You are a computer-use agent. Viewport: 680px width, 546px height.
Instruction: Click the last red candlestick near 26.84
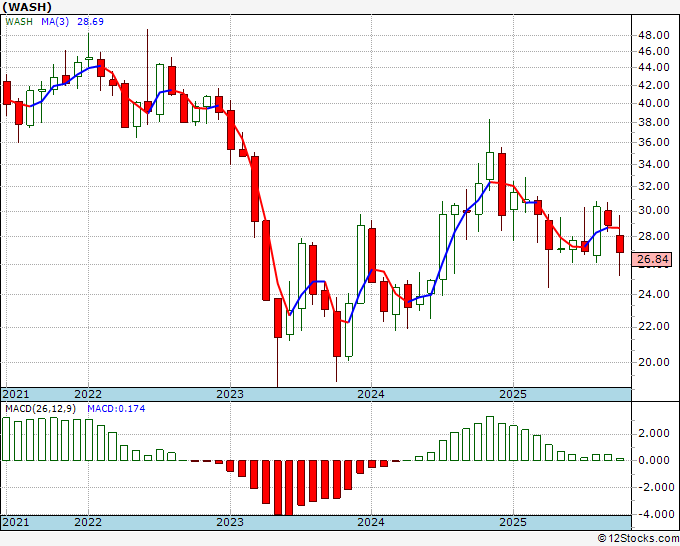click(x=620, y=244)
